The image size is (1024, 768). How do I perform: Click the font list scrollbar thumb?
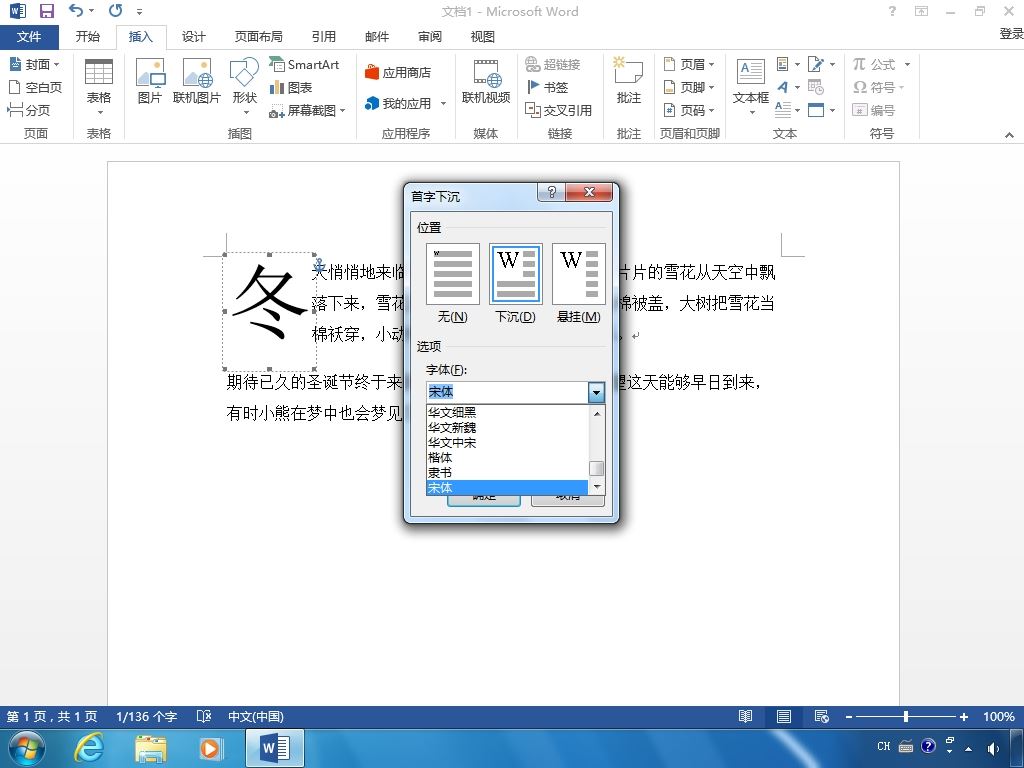tap(596, 468)
